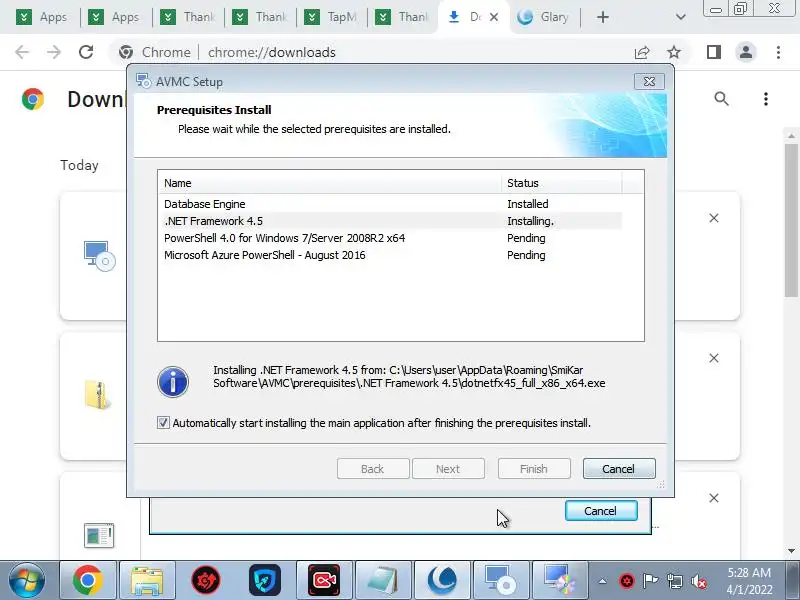Cancel the AVMC Setup prerequisites install
This screenshot has height=600, width=800.
click(619, 468)
